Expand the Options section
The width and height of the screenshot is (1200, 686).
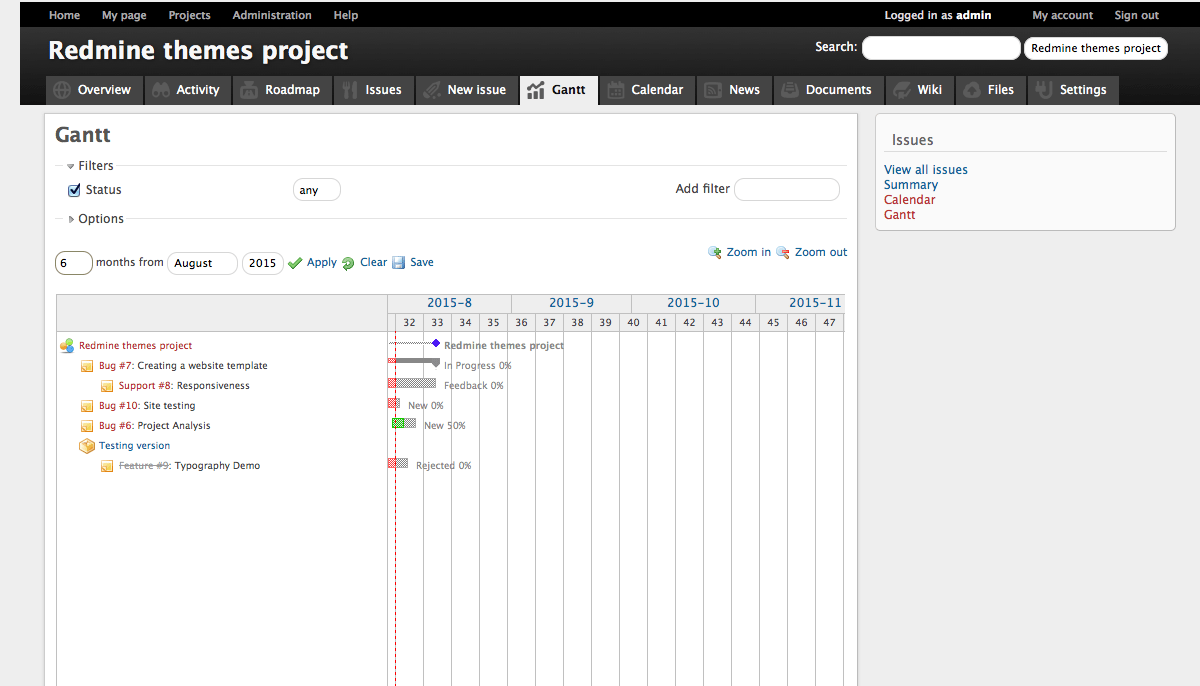tap(95, 219)
